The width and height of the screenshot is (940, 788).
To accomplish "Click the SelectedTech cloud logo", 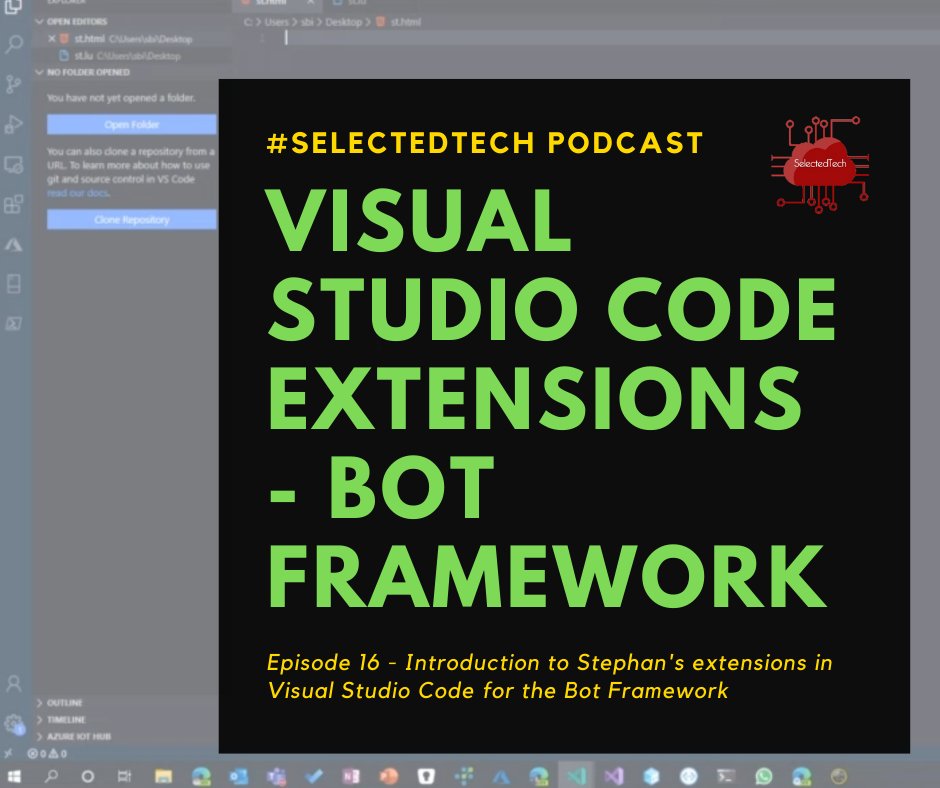I will pos(820,164).
